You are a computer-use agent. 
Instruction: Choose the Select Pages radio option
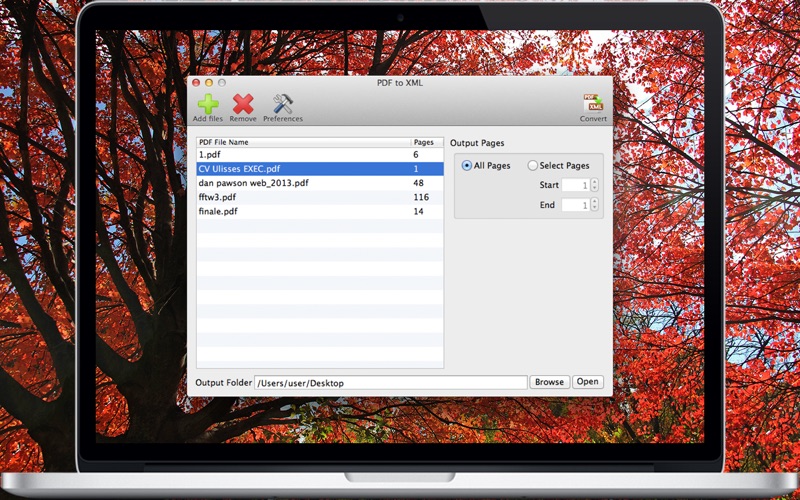pos(533,165)
